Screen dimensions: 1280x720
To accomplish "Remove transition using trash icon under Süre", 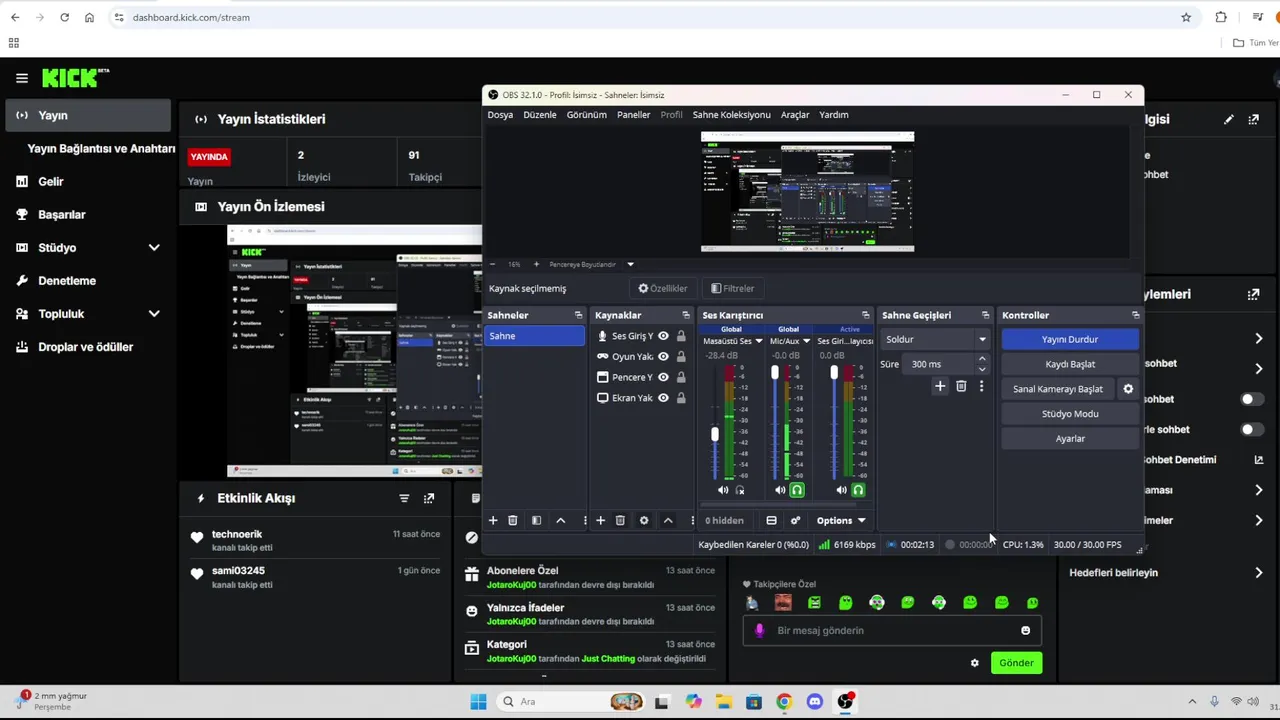I will point(961,386).
